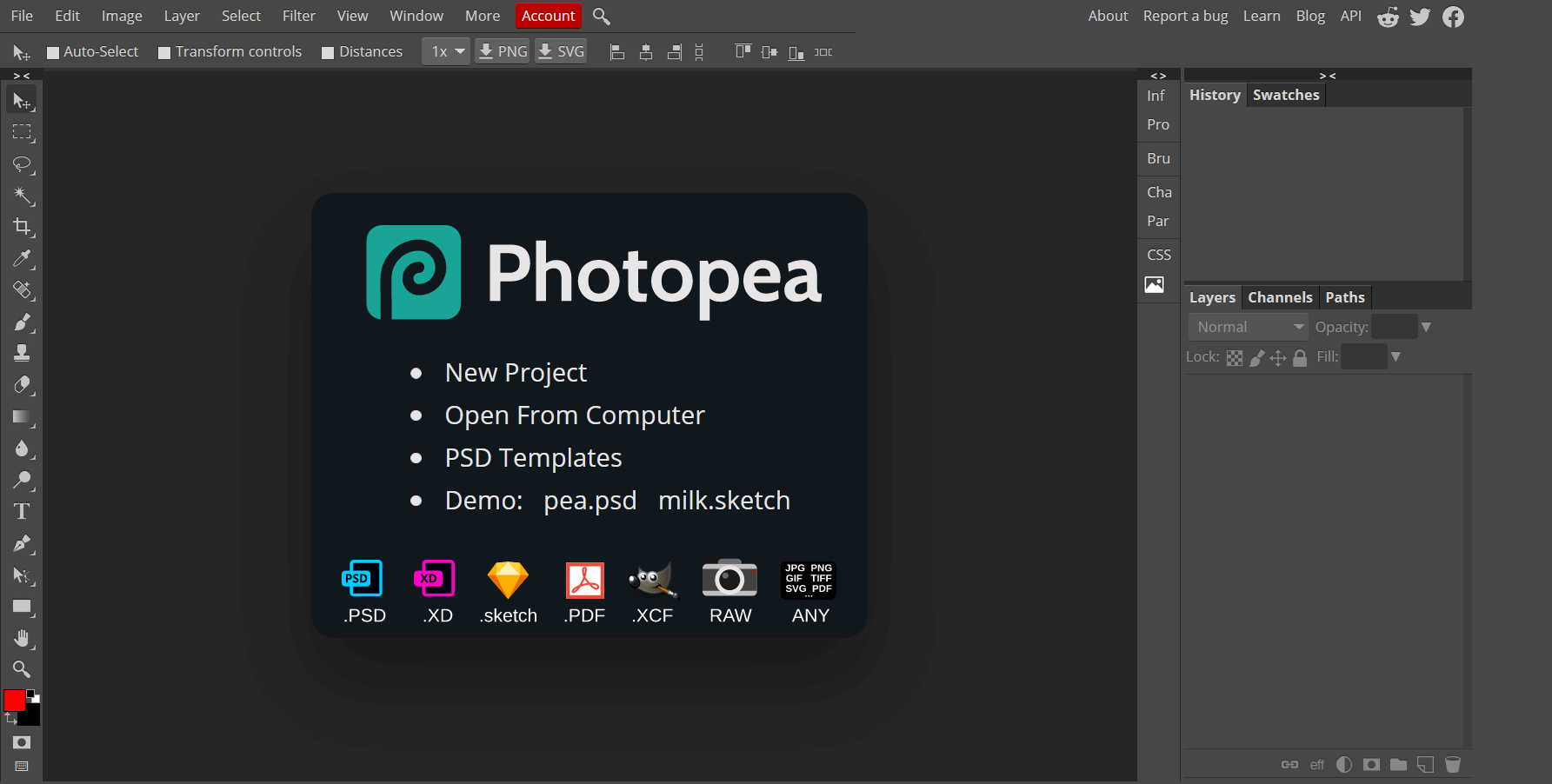Collapse the left toolbox arrows
The height and width of the screenshot is (784, 1552).
tap(22, 76)
